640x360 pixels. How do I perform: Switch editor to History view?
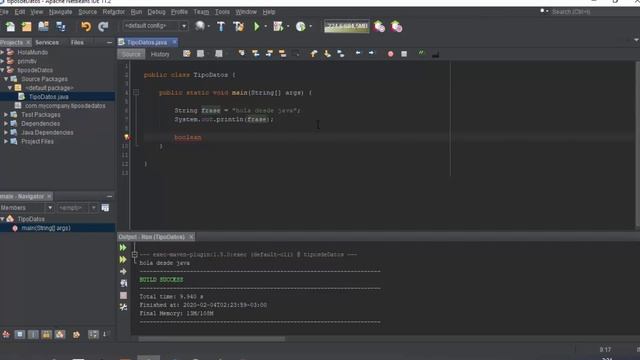(x=160, y=54)
